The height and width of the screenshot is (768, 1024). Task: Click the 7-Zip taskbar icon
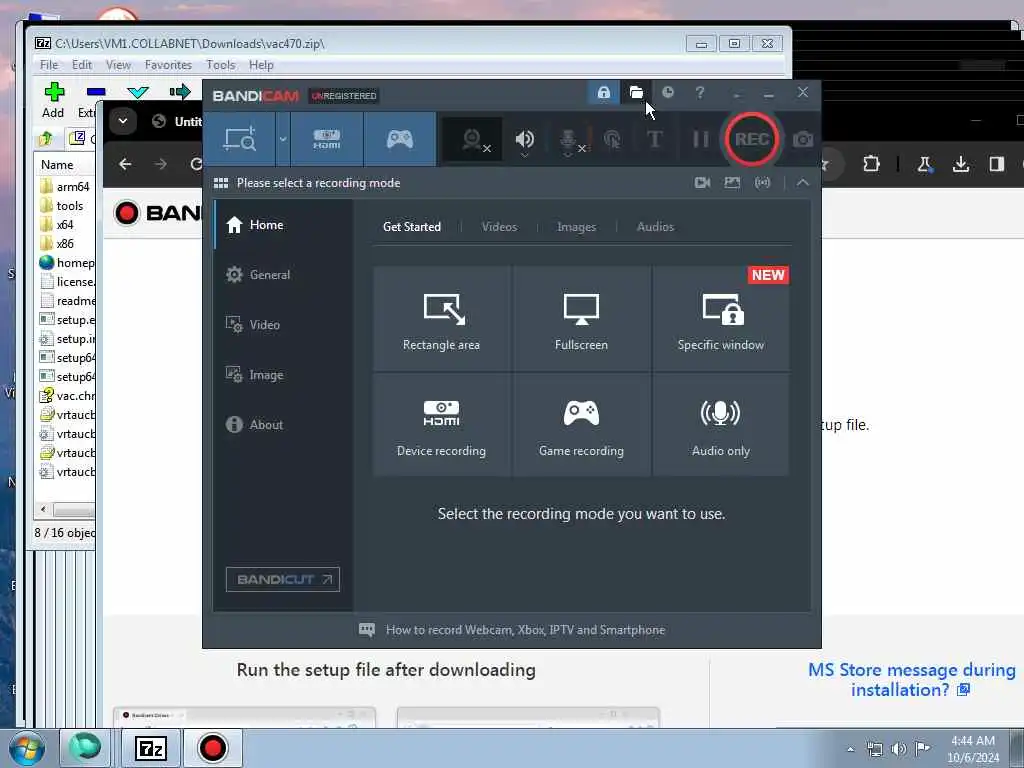[x=151, y=748]
